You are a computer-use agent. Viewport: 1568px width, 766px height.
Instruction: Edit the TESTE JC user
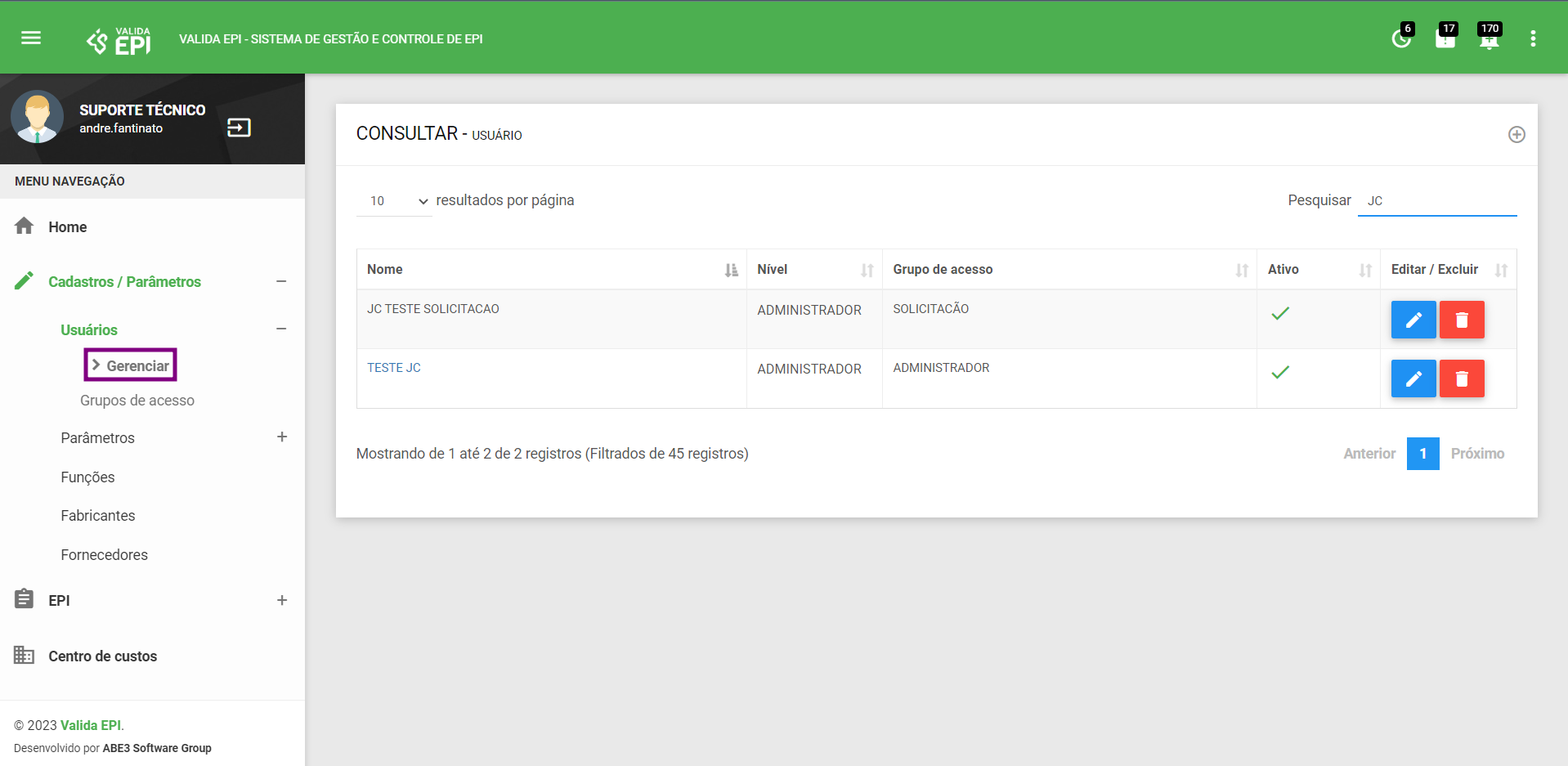(1413, 379)
